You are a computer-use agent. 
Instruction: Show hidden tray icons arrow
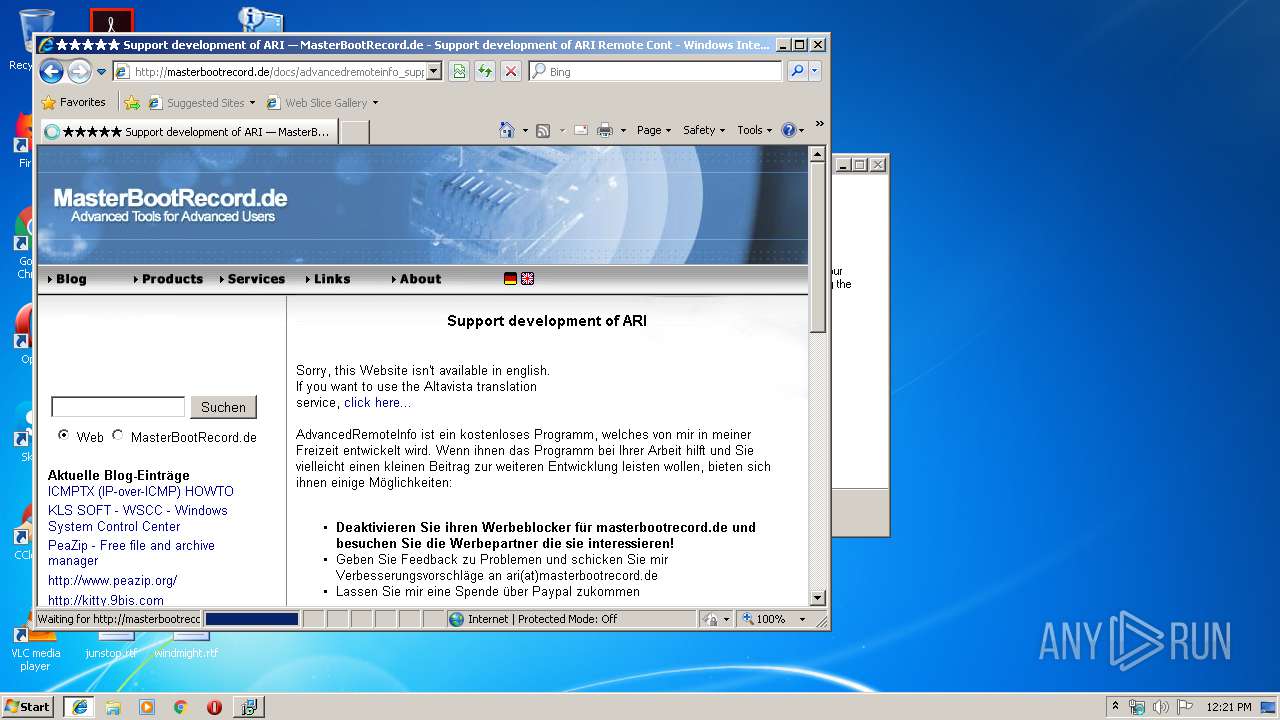click(x=1116, y=706)
